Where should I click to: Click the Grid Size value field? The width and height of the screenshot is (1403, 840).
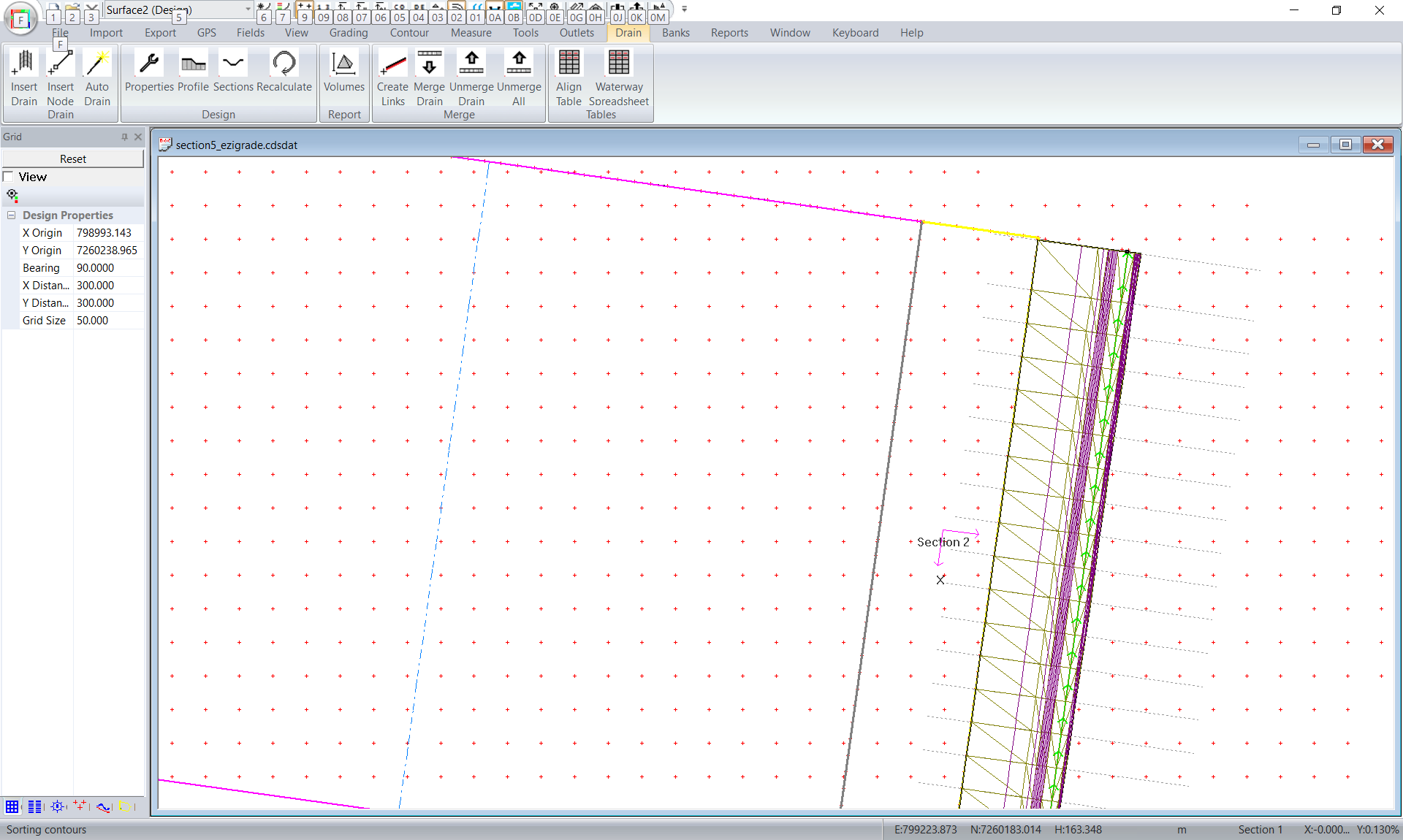(x=108, y=321)
